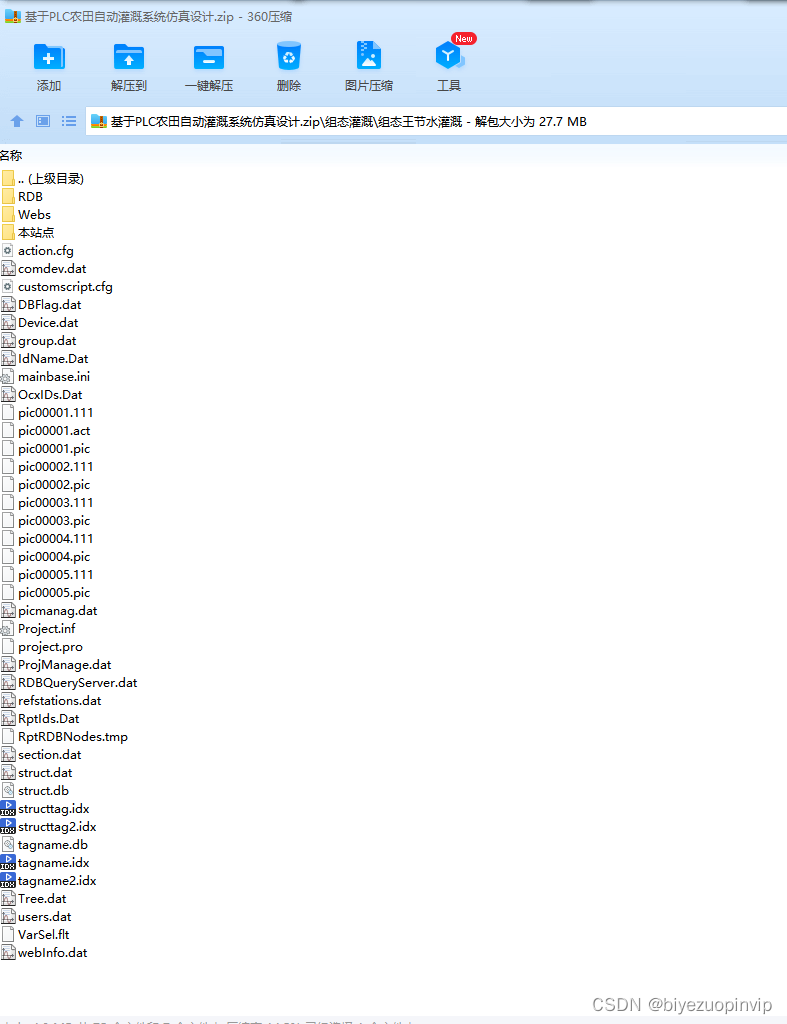This screenshot has height=1024, width=787.
Task: Switch to thumbnail view icon
Action: 43,121
